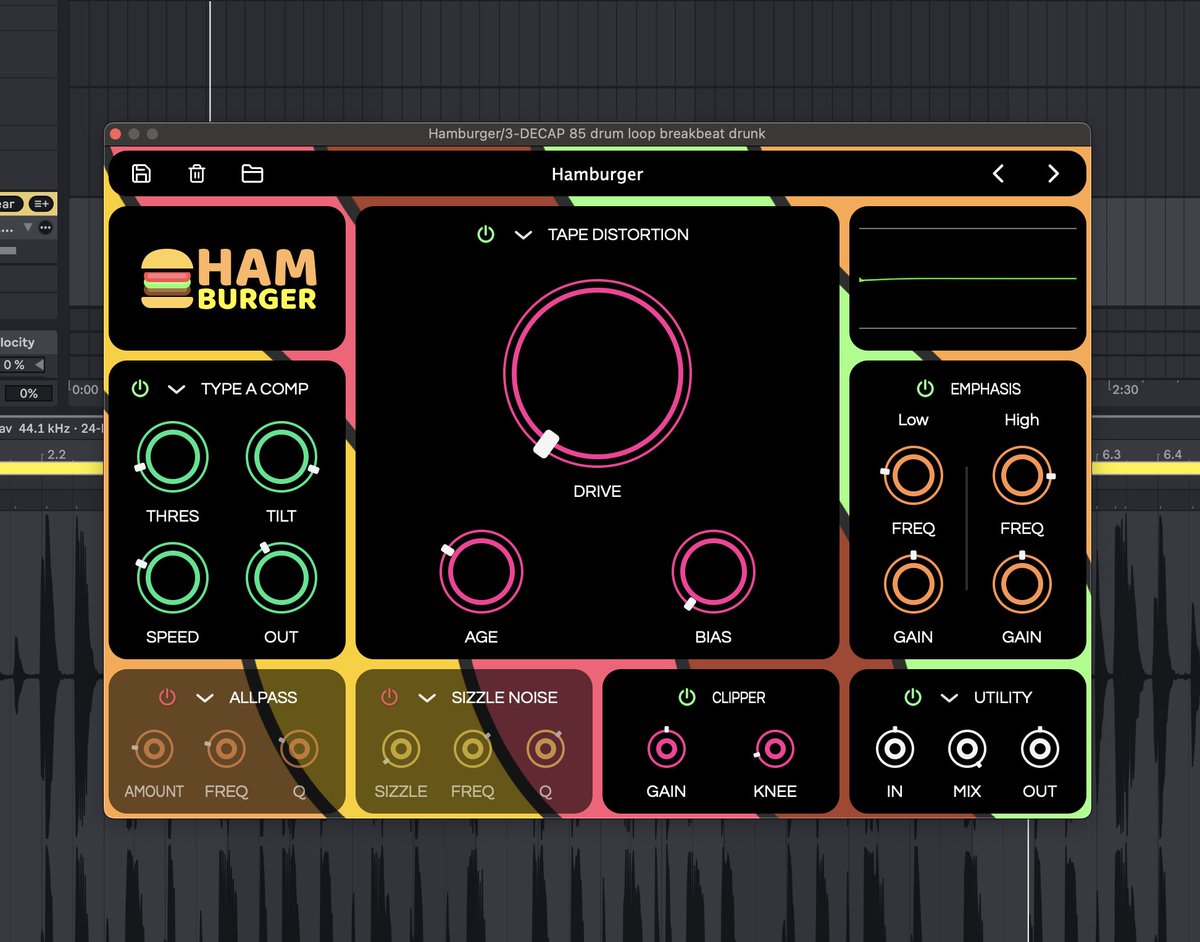1200x942 pixels.
Task: Open the preset folder icon
Action: (252, 174)
